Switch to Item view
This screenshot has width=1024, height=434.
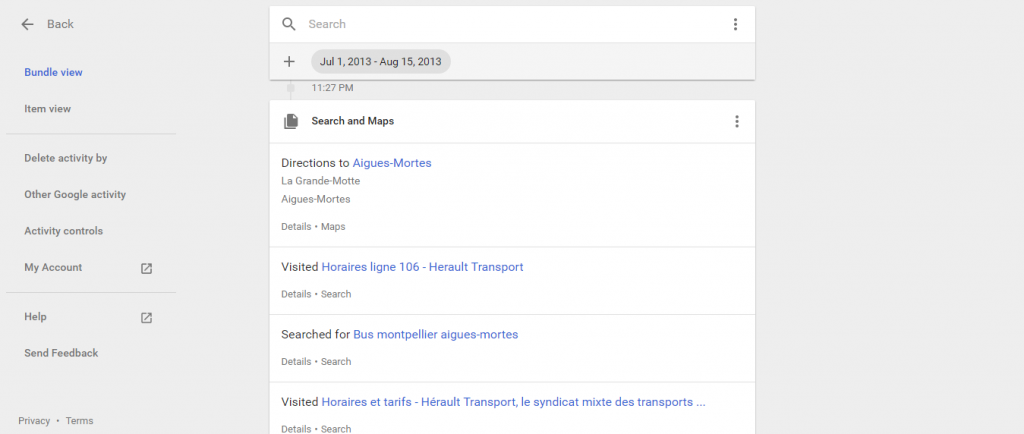[x=48, y=109]
